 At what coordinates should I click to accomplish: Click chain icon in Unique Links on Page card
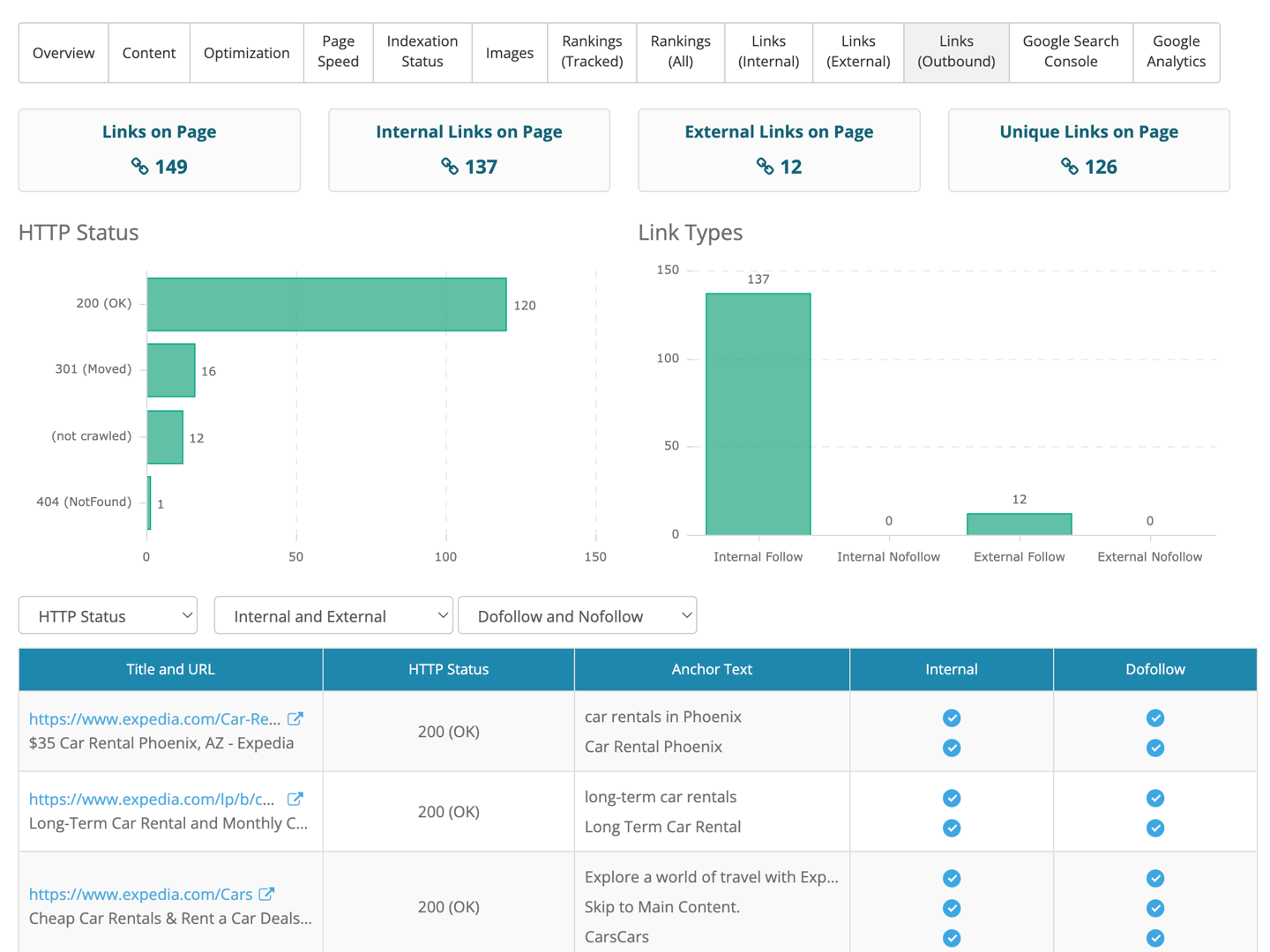1069,167
